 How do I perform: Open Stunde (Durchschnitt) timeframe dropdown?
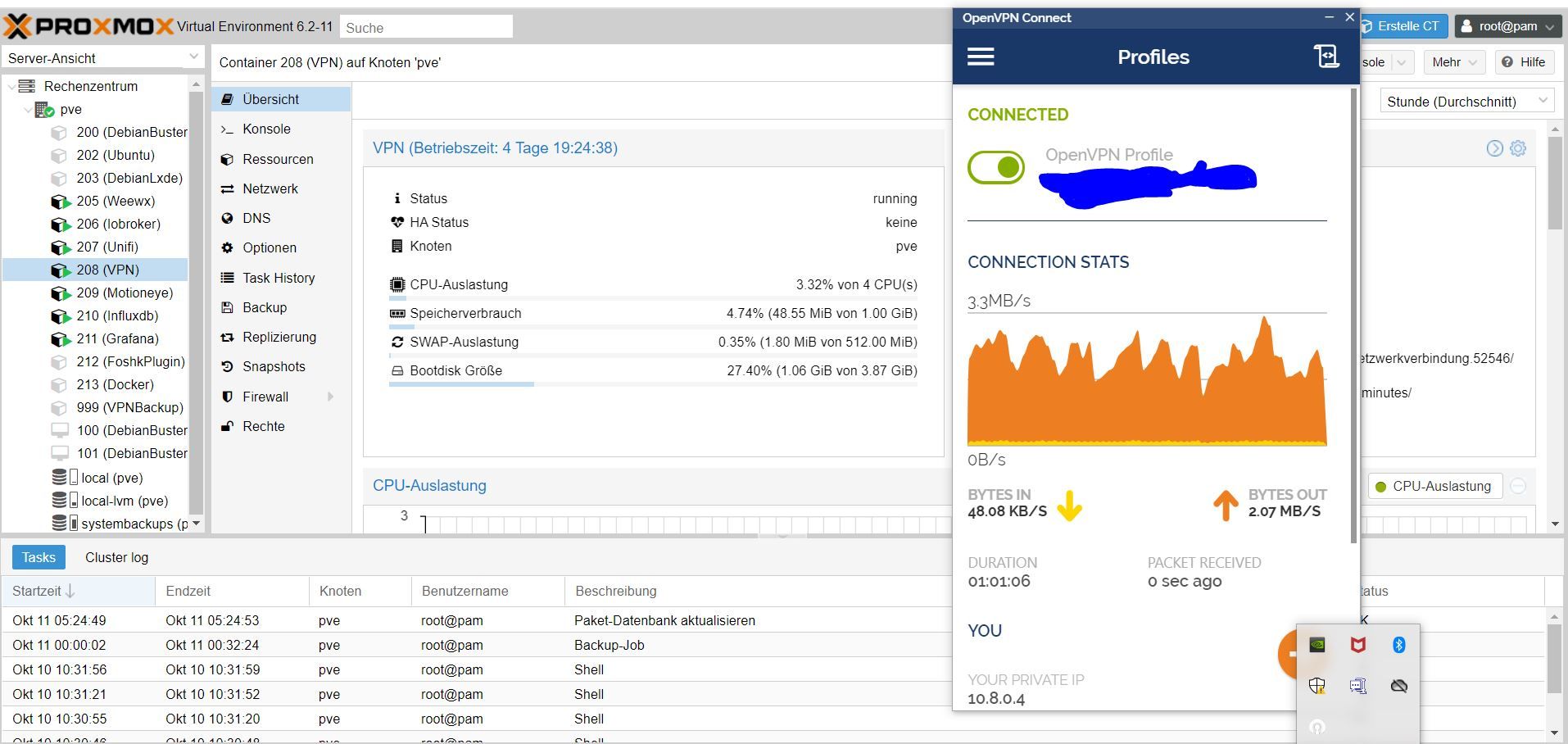[x=1466, y=102]
